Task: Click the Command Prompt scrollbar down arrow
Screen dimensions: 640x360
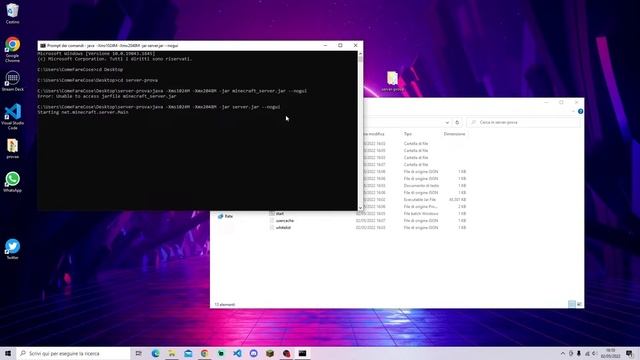Action: pos(360,208)
